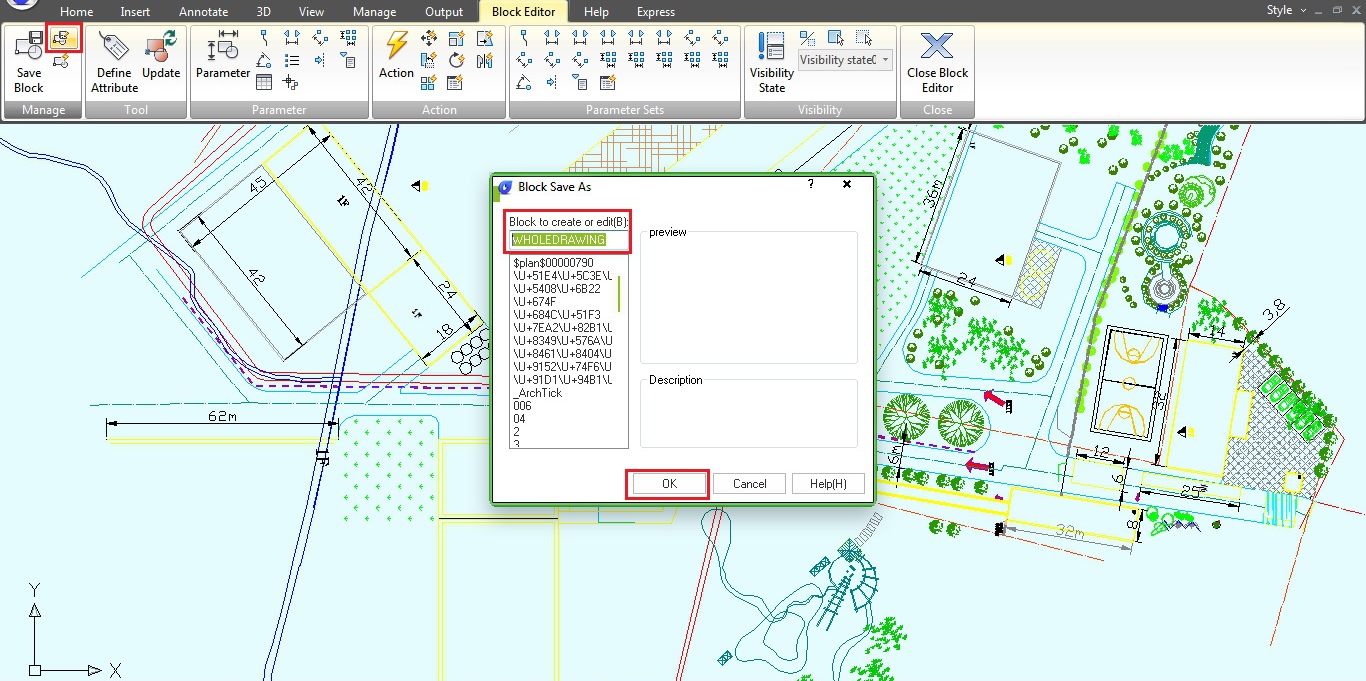Expand the Visibility state dropdown
The height and width of the screenshot is (681, 1366).
point(885,60)
